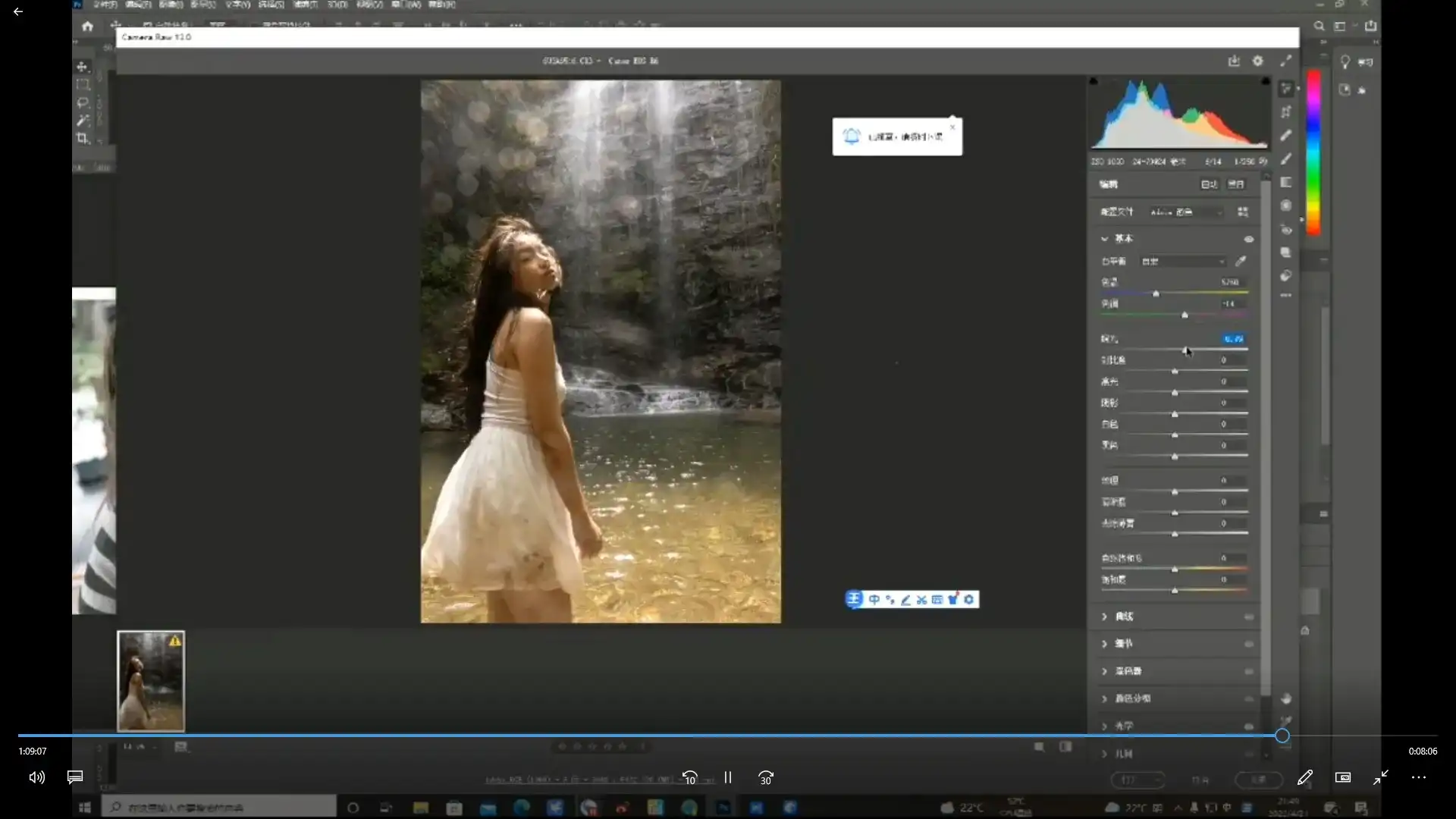1456x819 pixels.
Task: Click the Auto adjustment button
Action: coord(1209,184)
